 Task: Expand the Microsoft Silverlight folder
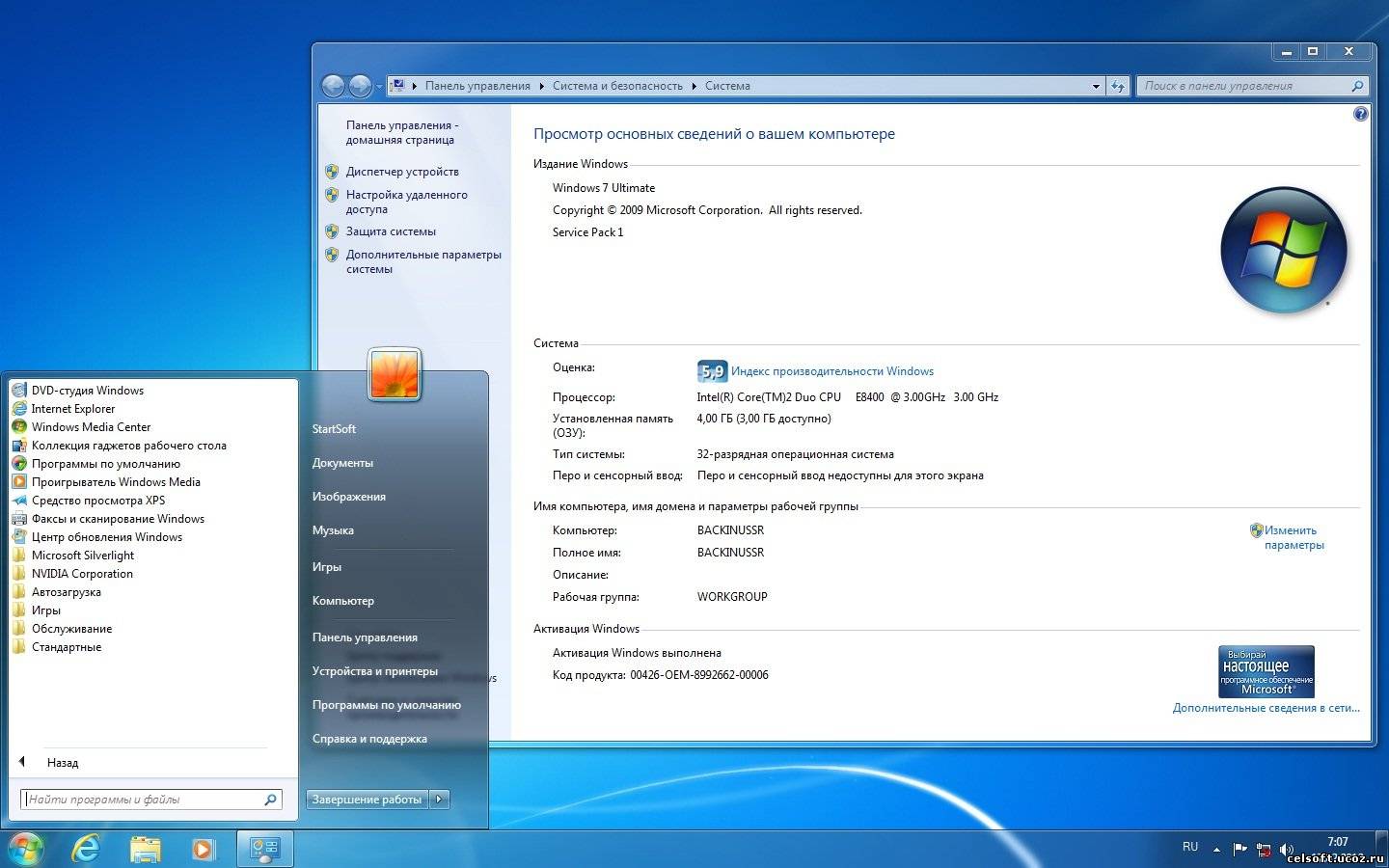[x=73, y=556]
